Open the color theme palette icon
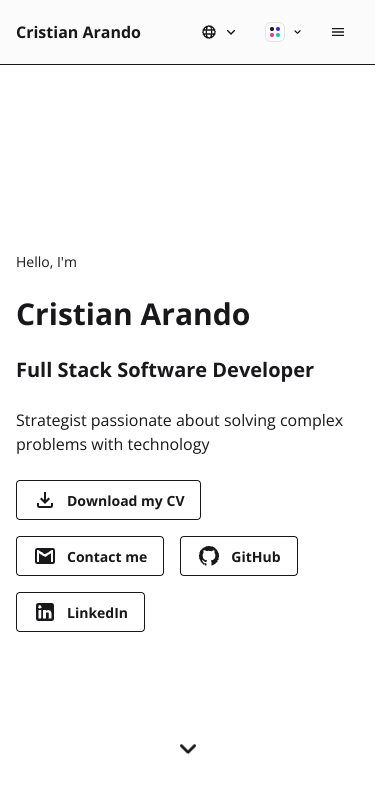 [275, 32]
